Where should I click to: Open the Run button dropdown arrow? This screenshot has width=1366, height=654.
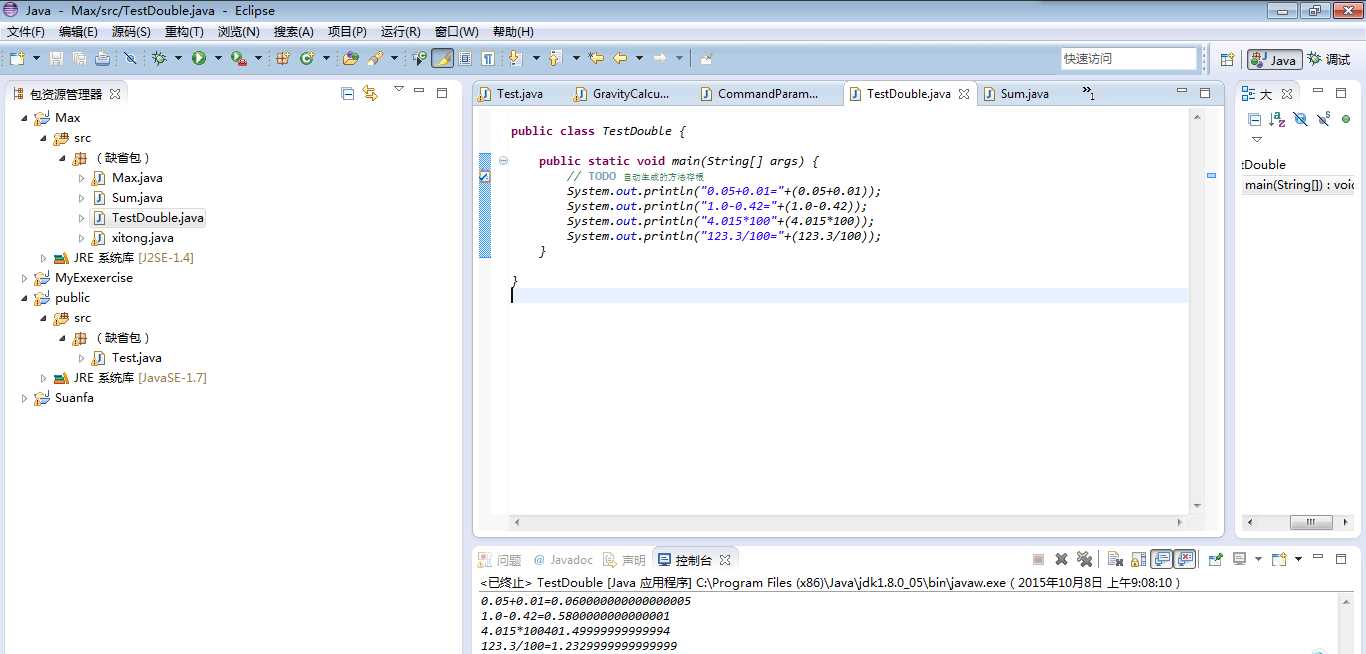coord(217,58)
